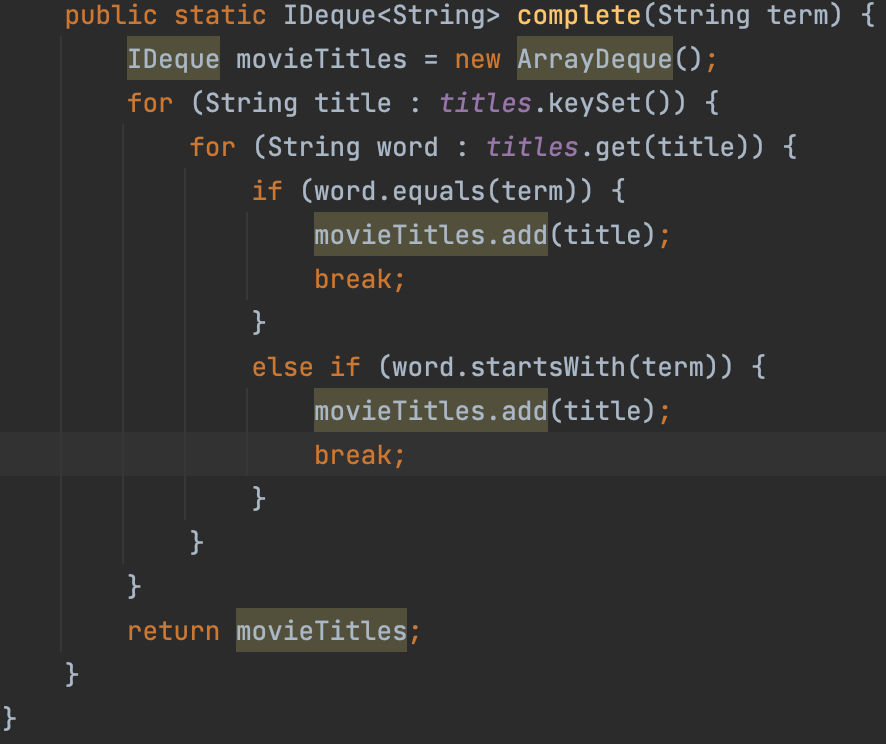Image resolution: width=886 pixels, height=744 pixels.
Task: Click movieTitles.add under the equals check
Action: click(x=430, y=235)
